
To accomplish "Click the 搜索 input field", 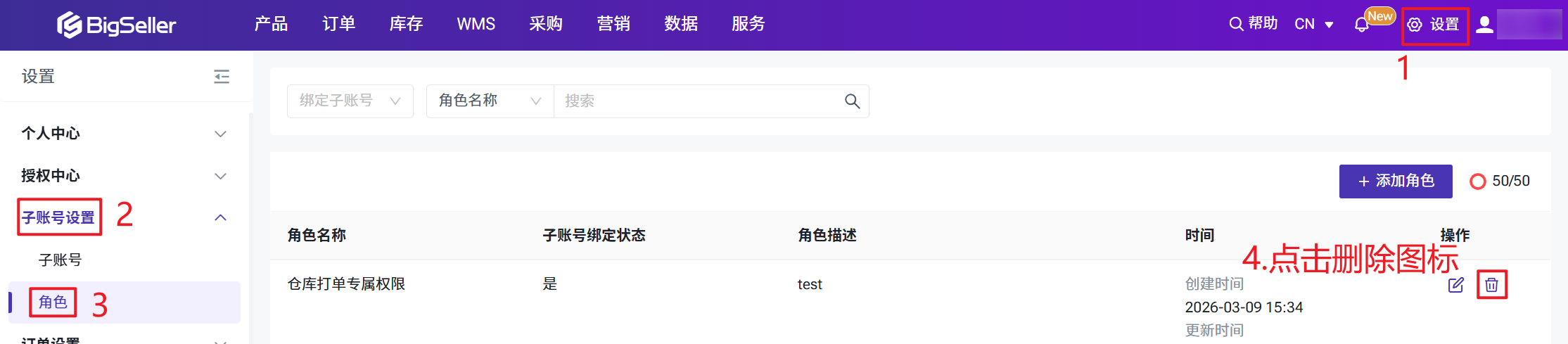I will [x=696, y=101].
